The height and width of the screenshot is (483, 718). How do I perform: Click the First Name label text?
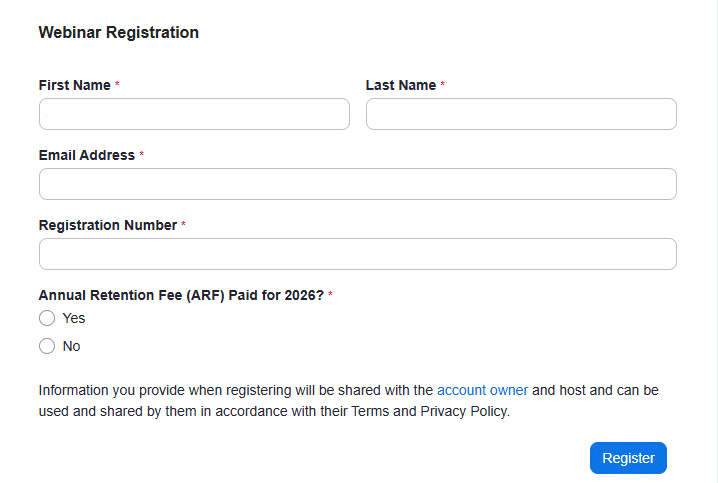75,85
